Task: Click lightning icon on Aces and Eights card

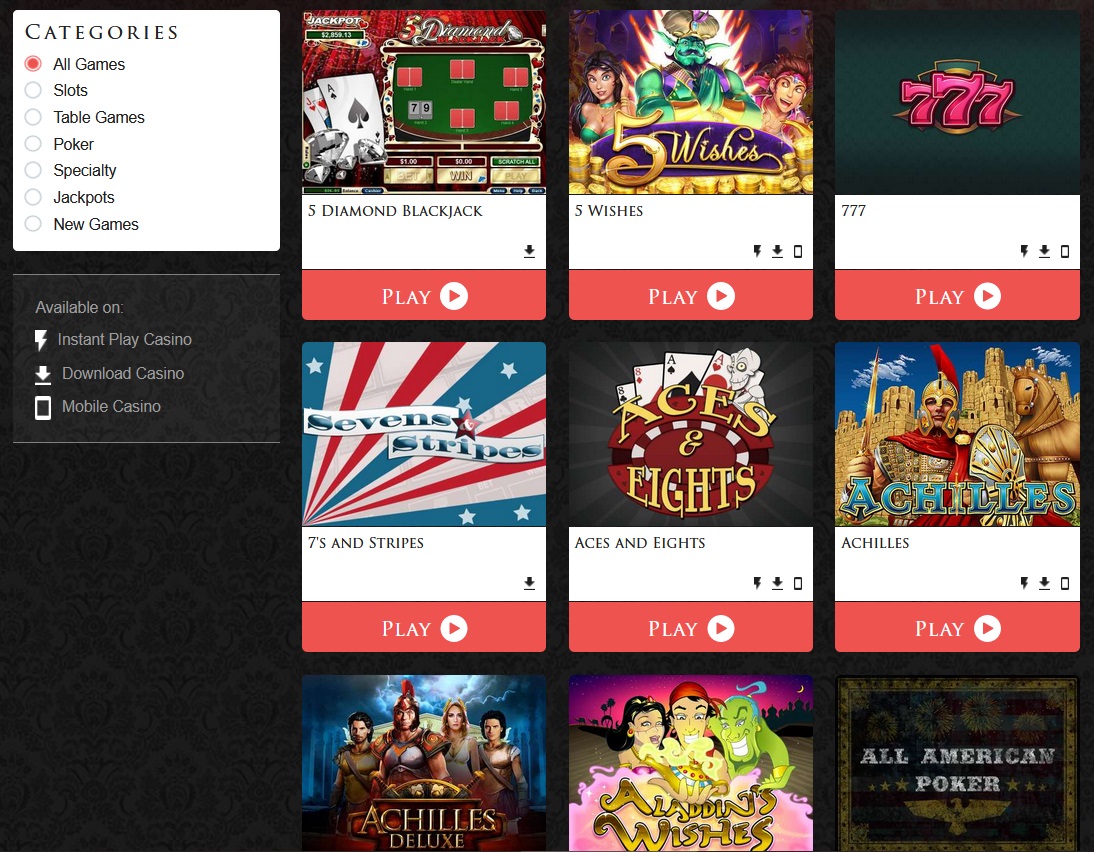Action: point(757,583)
